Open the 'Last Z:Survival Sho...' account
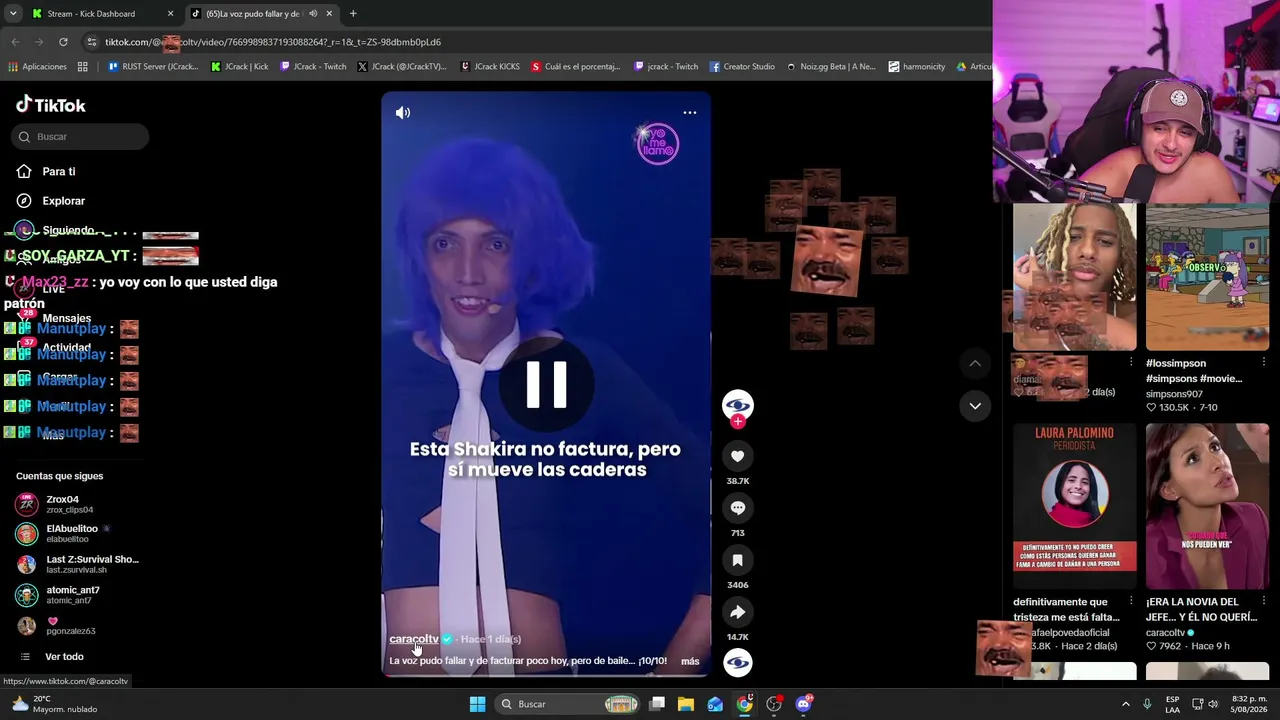The width and height of the screenshot is (1280, 720). coord(78,564)
